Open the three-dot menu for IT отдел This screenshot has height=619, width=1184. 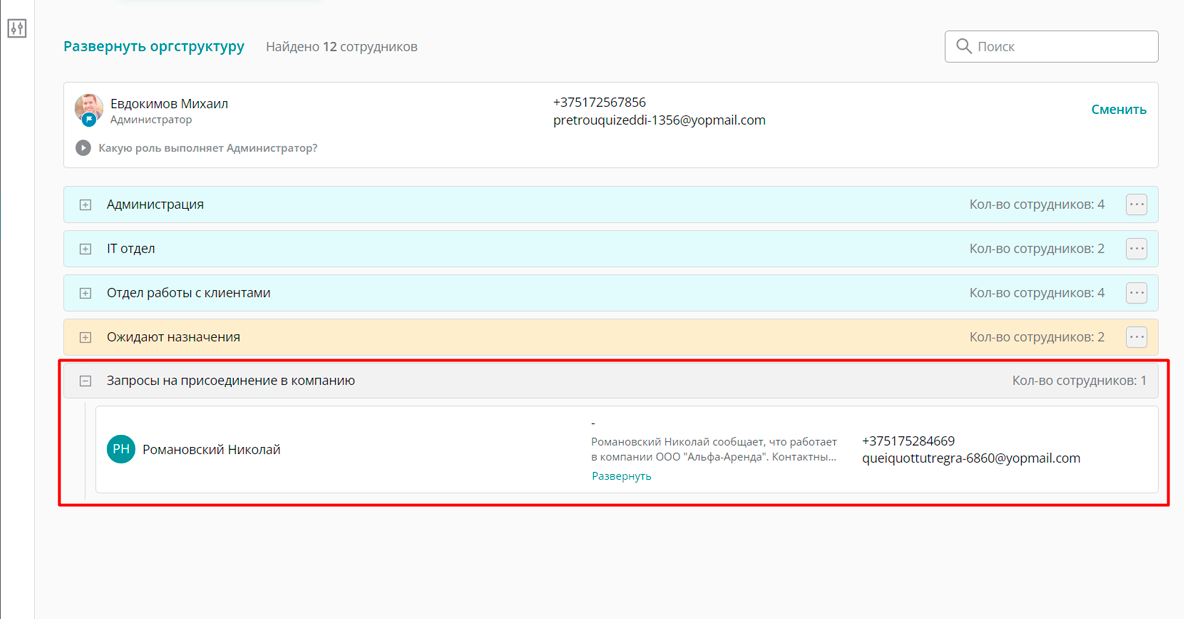1136,248
